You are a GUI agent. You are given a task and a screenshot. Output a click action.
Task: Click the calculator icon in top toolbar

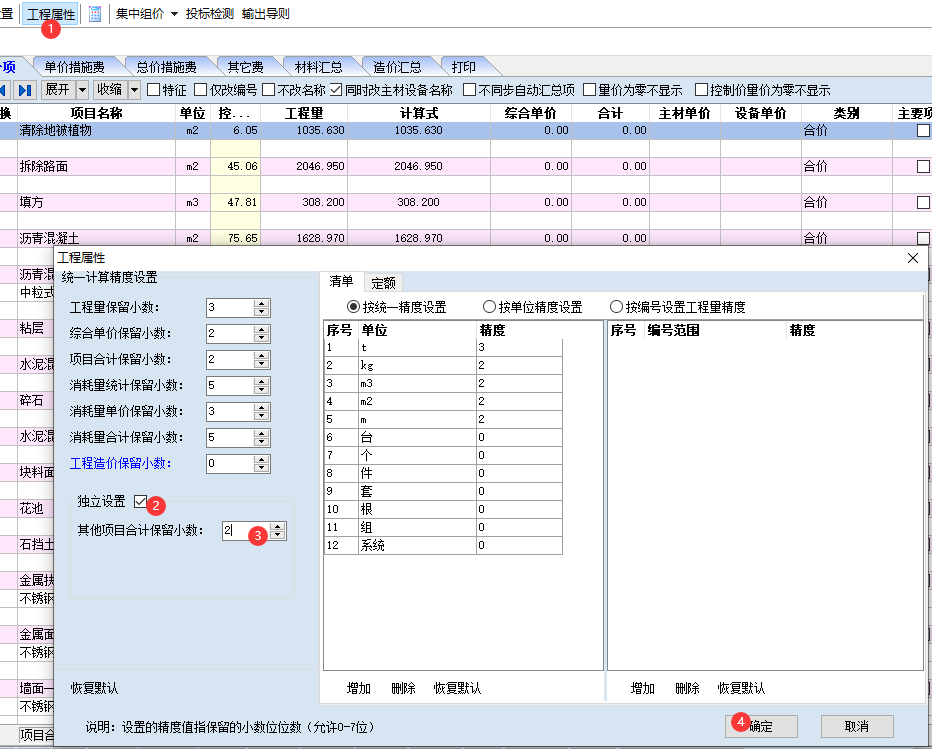(95, 14)
